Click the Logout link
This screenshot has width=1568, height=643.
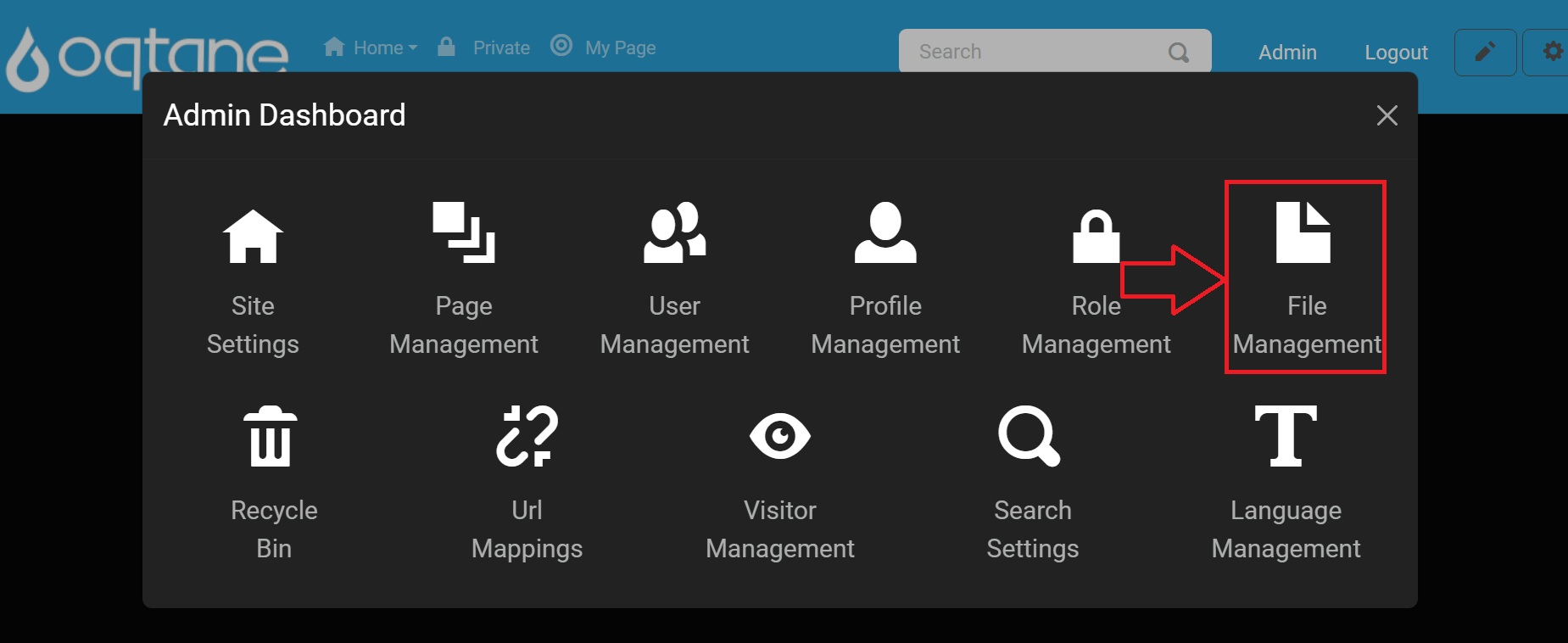[1396, 53]
